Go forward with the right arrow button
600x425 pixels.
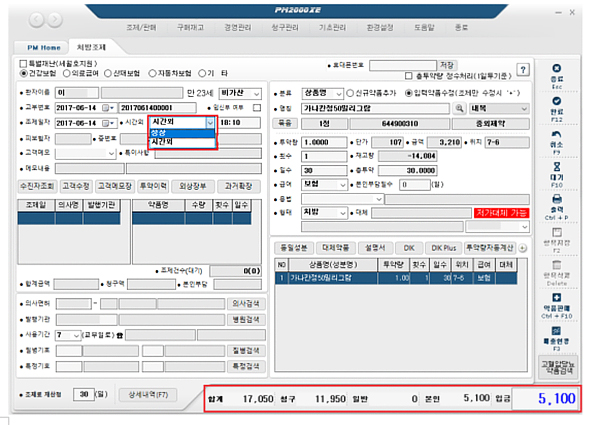(55, 19)
